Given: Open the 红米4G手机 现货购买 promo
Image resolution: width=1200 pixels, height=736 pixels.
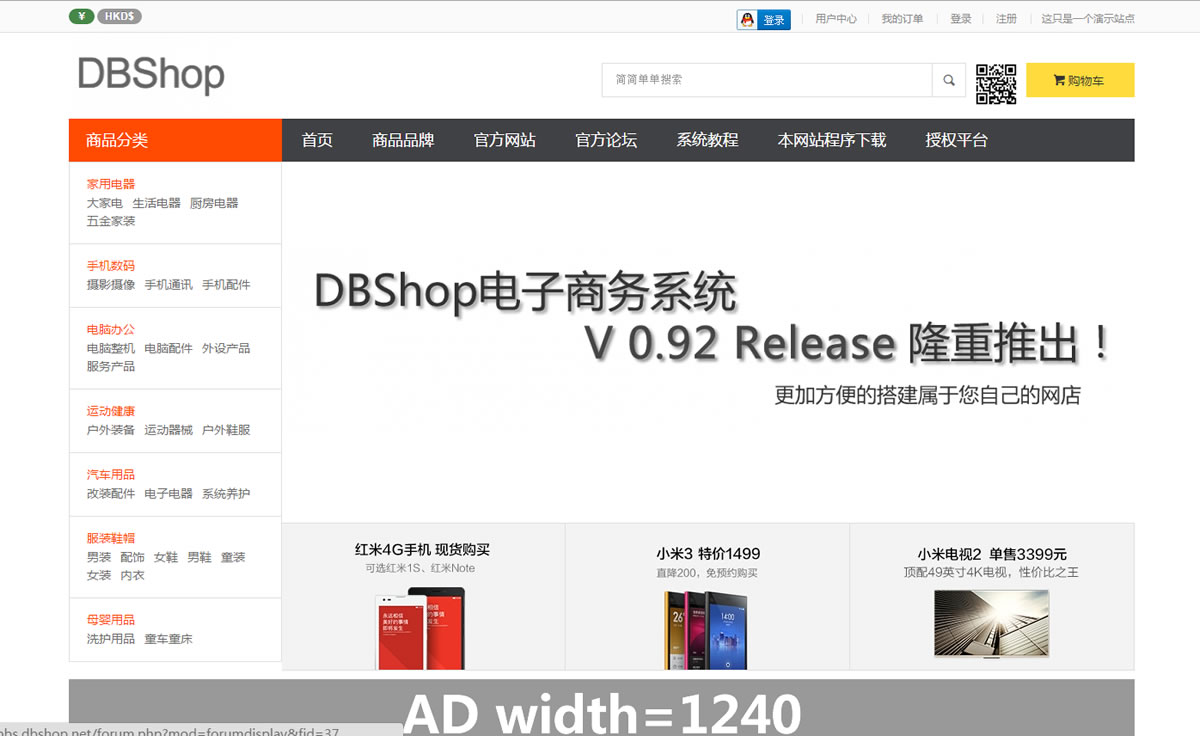Looking at the screenshot, I should (x=423, y=596).
